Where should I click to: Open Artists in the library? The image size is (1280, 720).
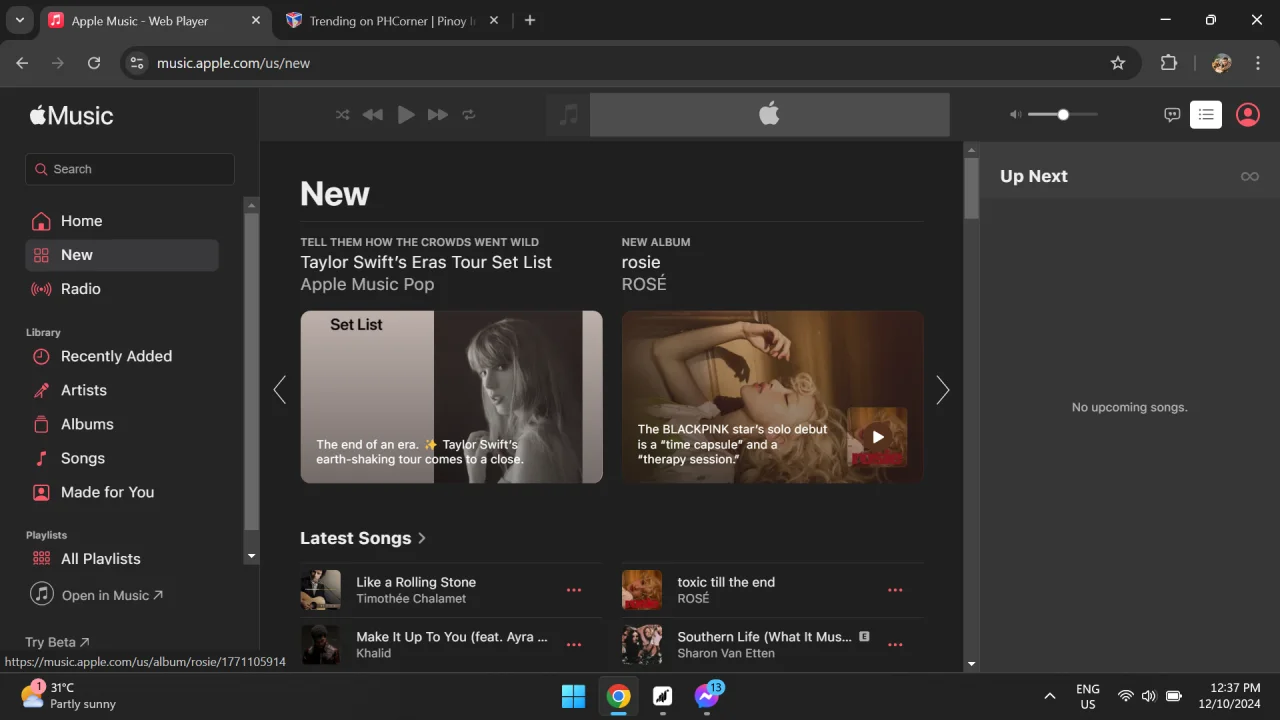(x=122, y=390)
